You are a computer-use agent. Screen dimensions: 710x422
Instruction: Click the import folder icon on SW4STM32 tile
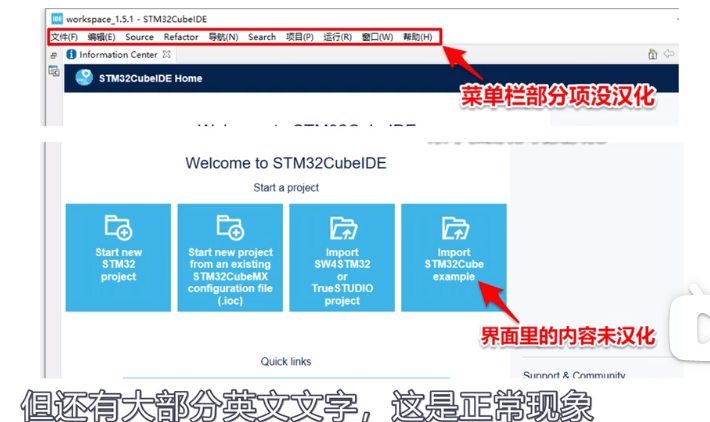[x=343, y=228]
